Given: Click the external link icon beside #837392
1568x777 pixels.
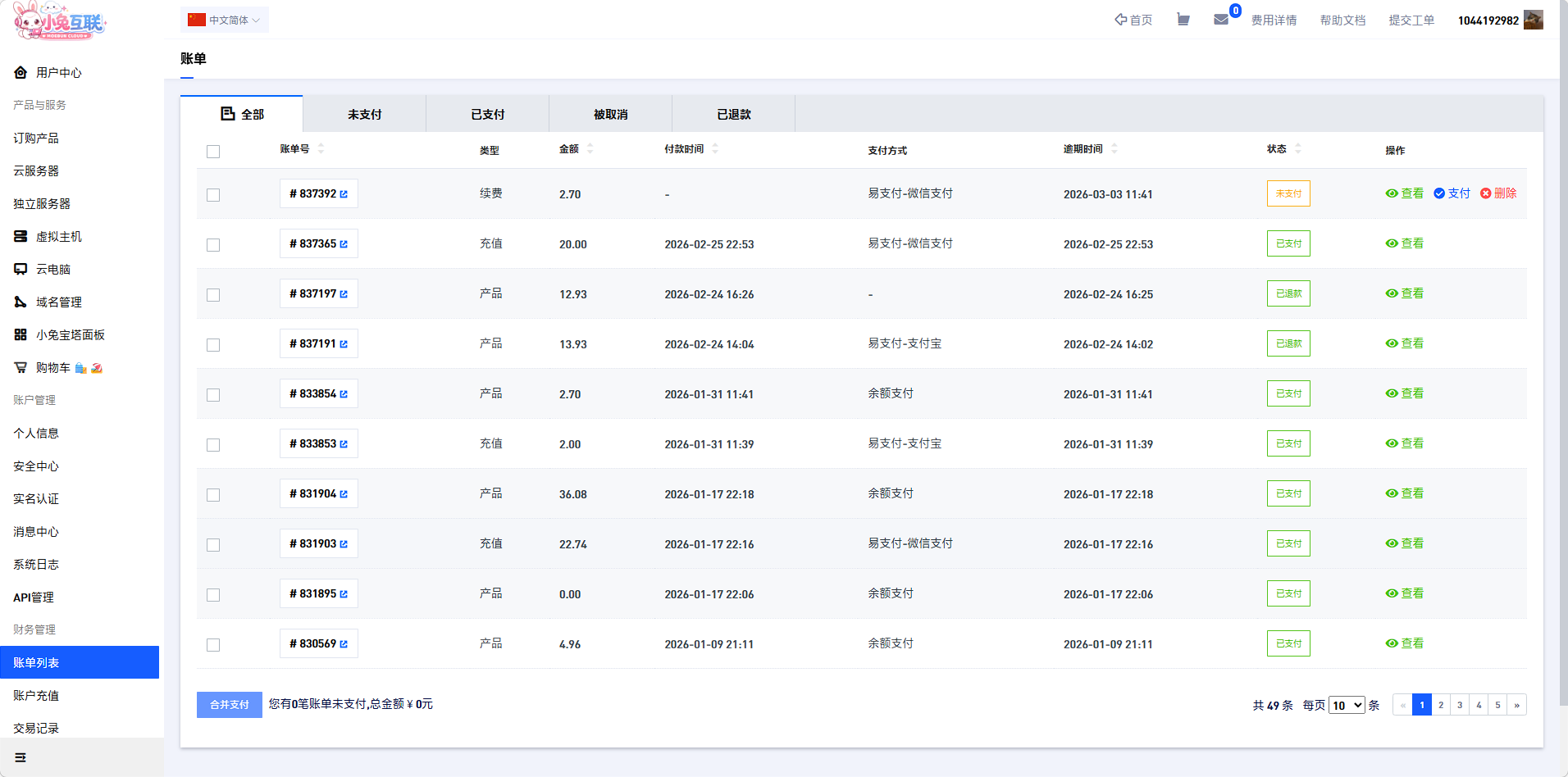Looking at the screenshot, I should (x=344, y=194).
